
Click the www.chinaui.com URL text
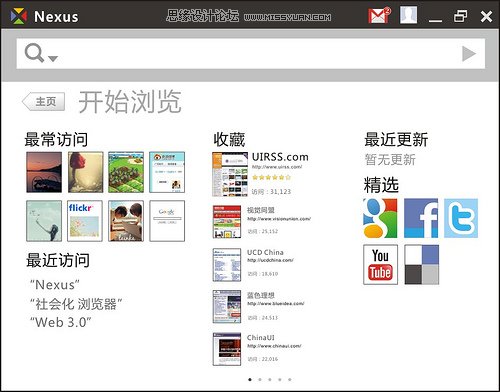coord(274,346)
